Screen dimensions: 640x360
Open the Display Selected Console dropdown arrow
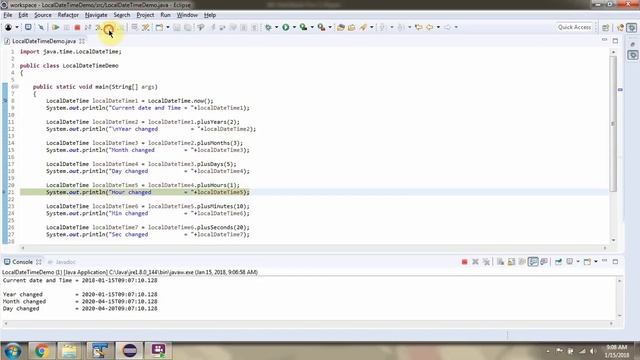coord(578,262)
